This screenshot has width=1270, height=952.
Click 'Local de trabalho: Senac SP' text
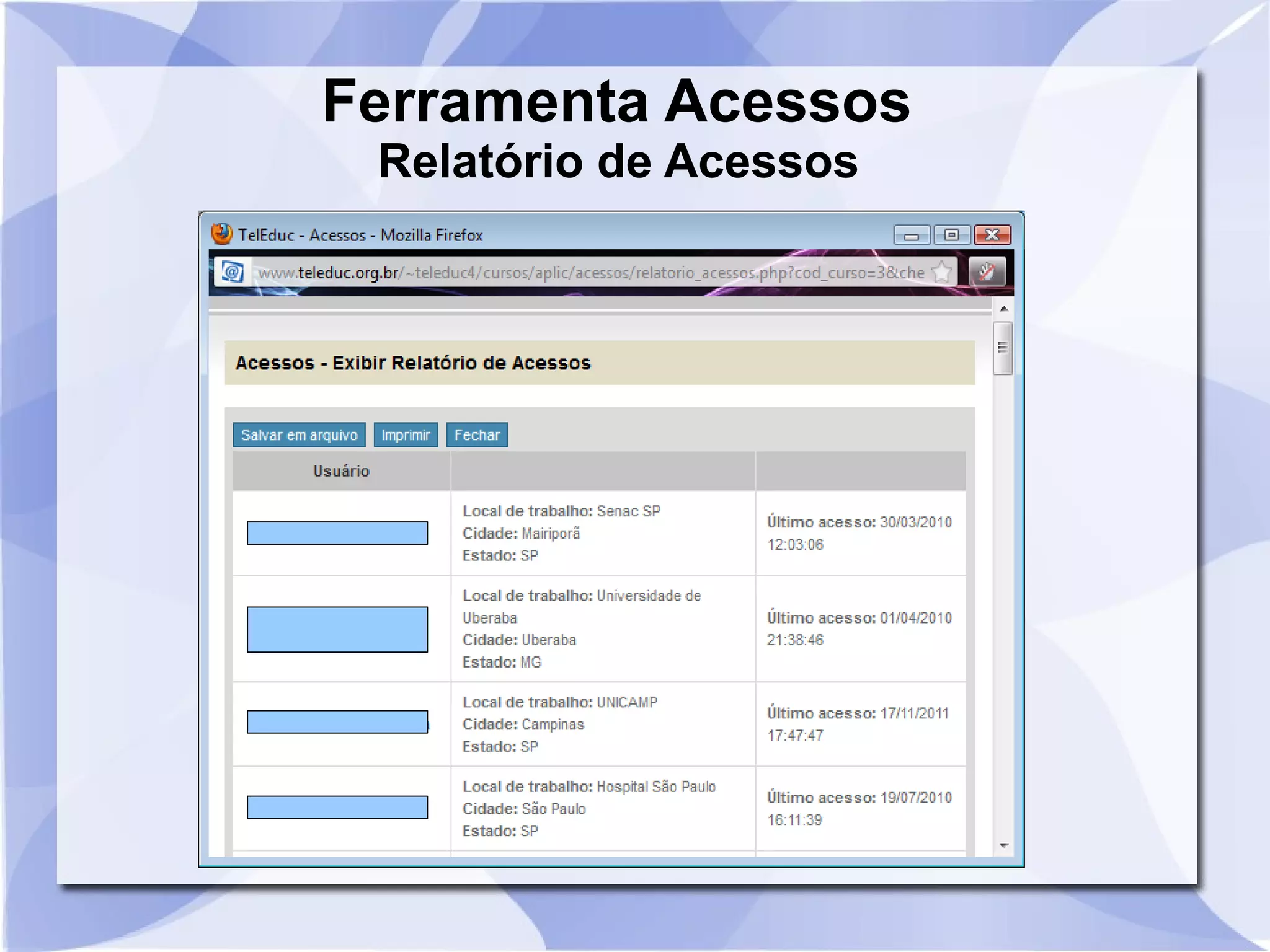click(561, 511)
